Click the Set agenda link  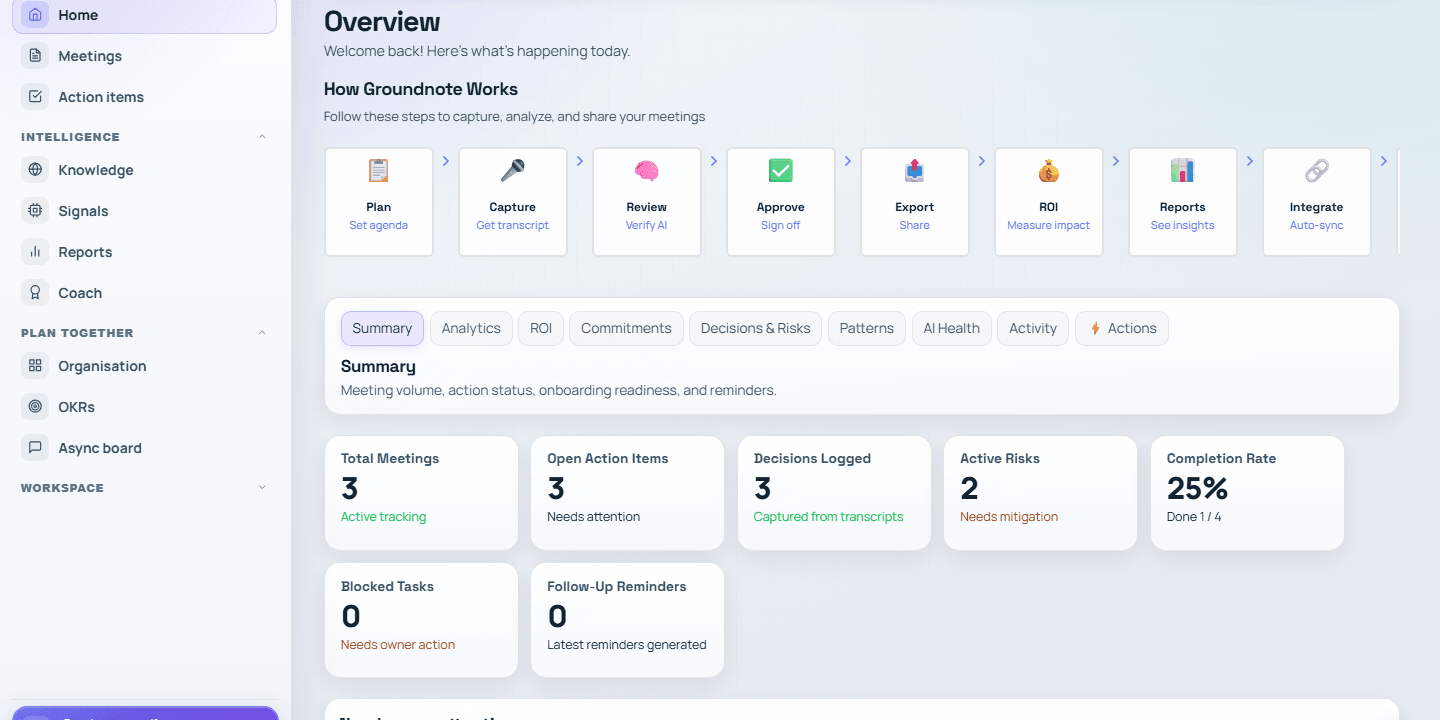(379, 225)
